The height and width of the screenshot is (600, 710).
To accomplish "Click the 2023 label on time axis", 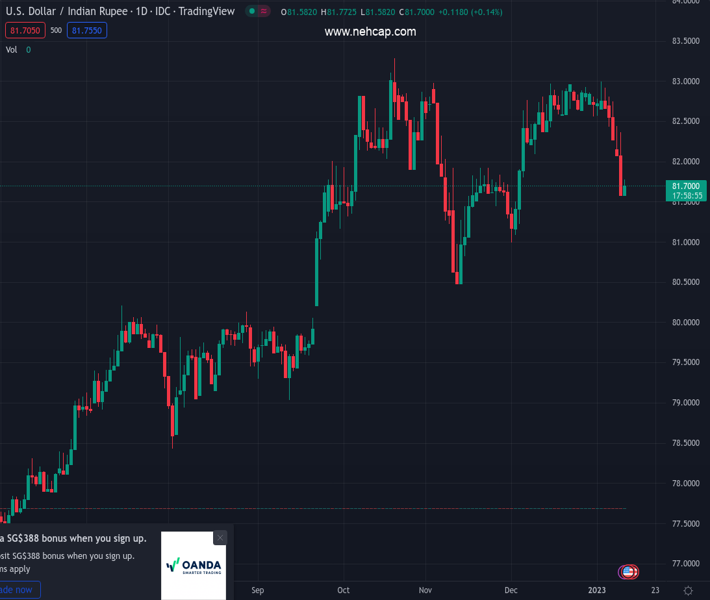I will (x=597, y=590).
